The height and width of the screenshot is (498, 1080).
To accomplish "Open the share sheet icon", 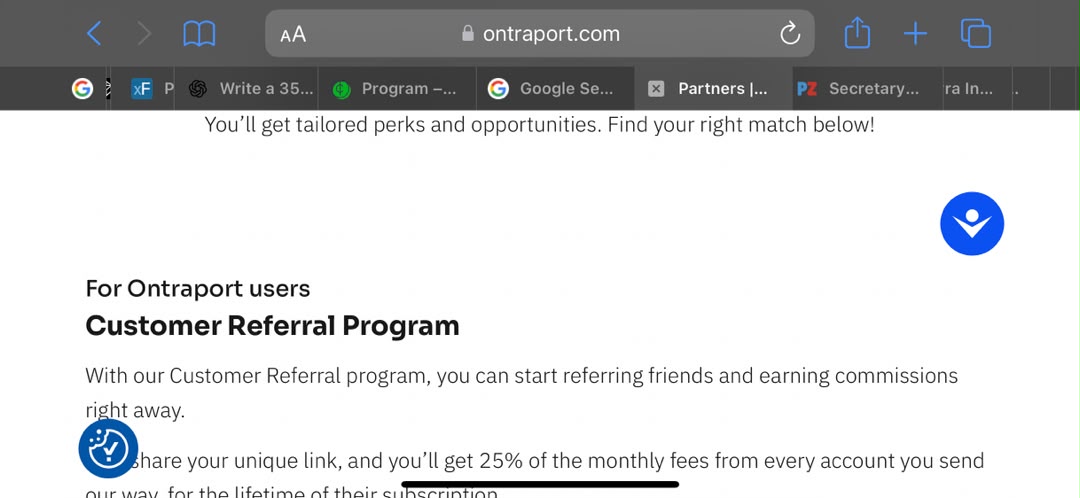I will pos(858,32).
